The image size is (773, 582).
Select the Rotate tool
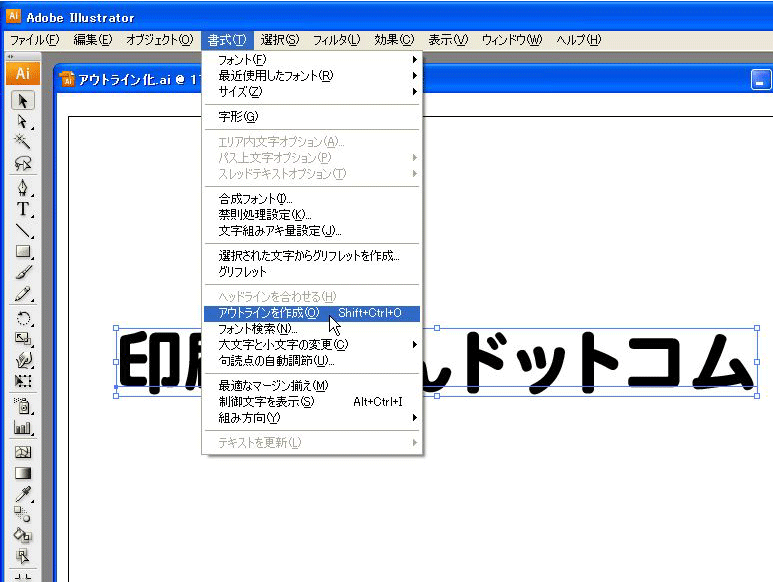(22, 319)
